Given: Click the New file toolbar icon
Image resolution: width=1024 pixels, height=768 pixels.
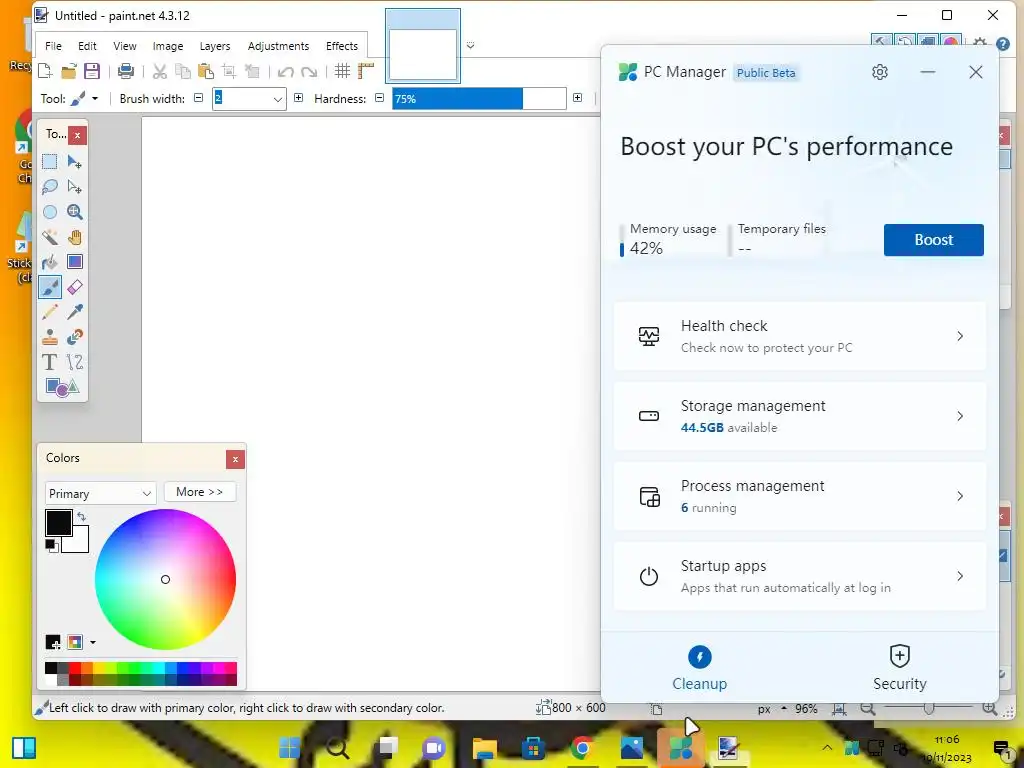Looking at the screenshot, I should pos(45,71).
